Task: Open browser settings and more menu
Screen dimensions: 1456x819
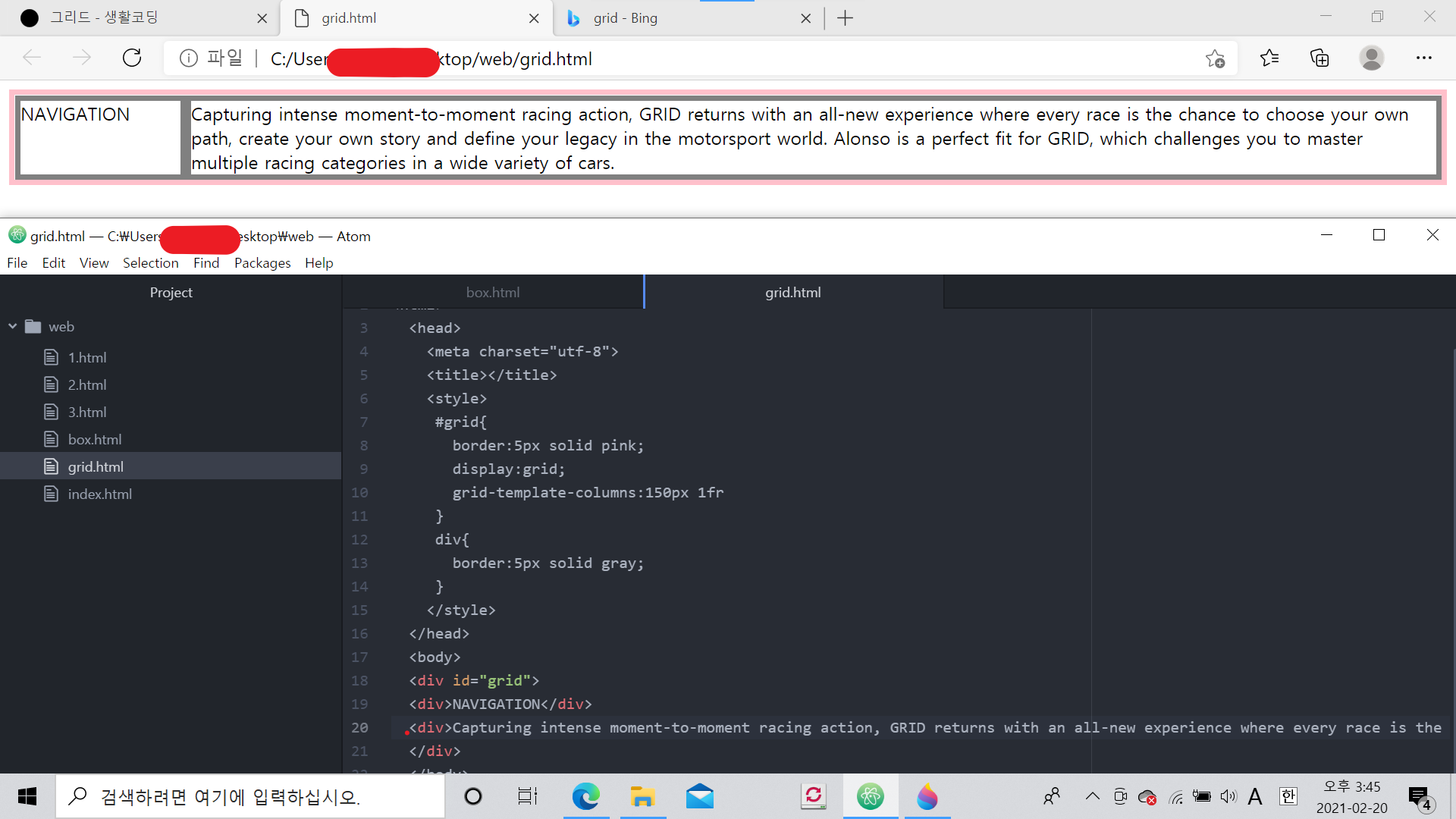Action: (1423, 58)
